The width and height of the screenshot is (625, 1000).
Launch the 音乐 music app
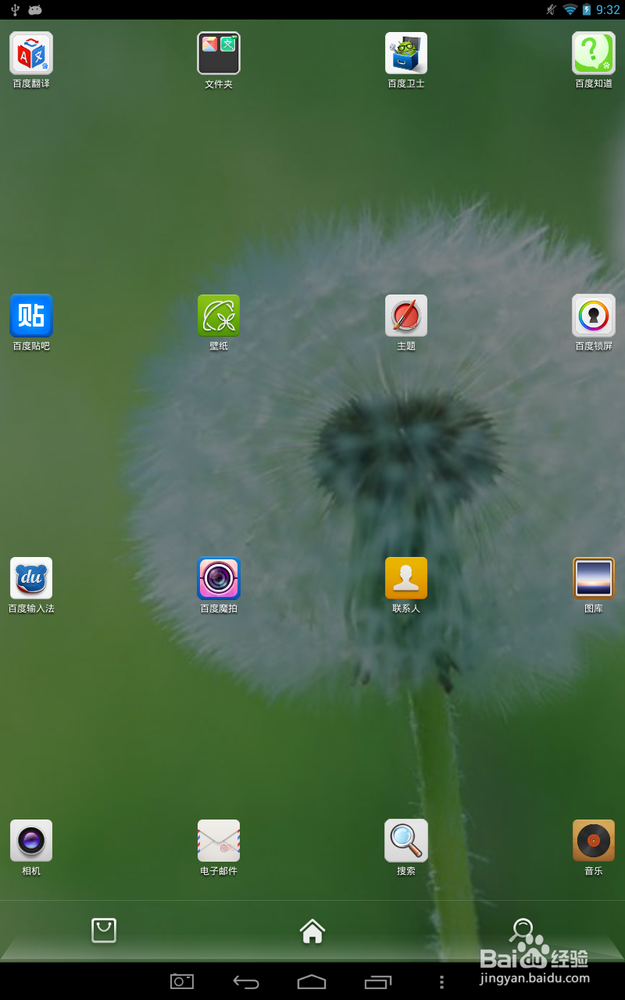[594, 841]
